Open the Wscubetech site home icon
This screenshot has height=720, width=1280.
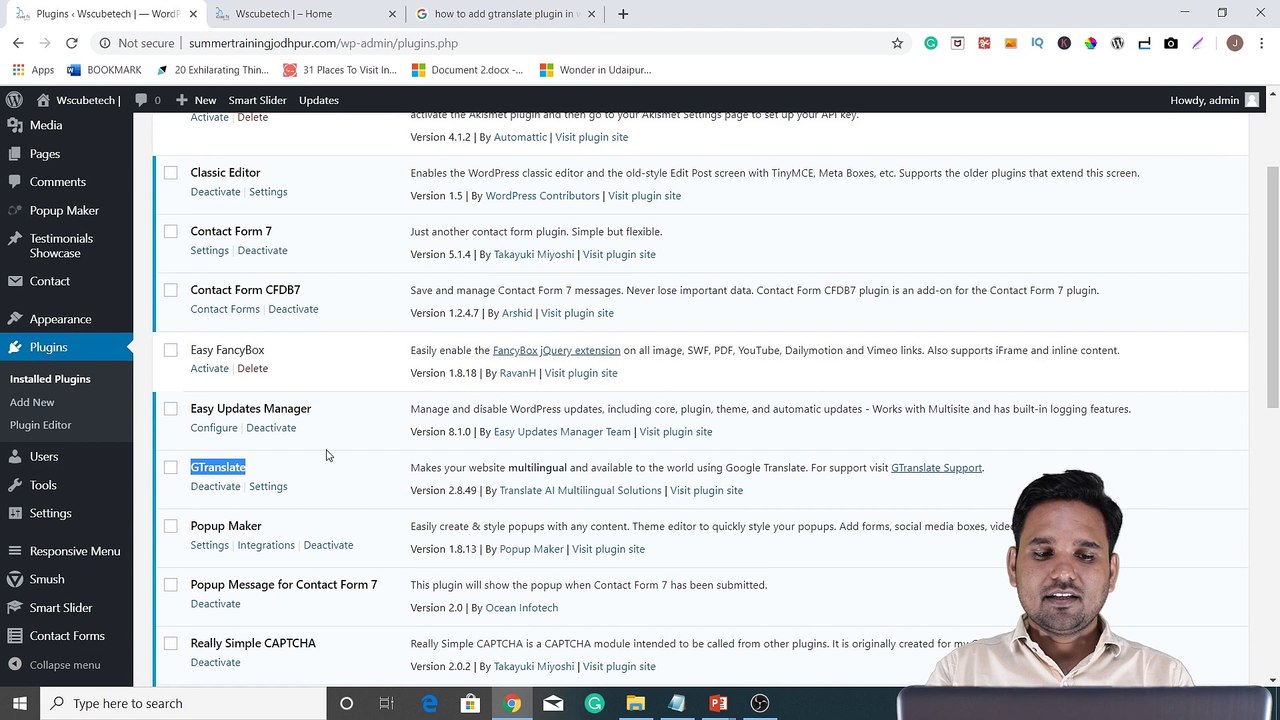43,100
